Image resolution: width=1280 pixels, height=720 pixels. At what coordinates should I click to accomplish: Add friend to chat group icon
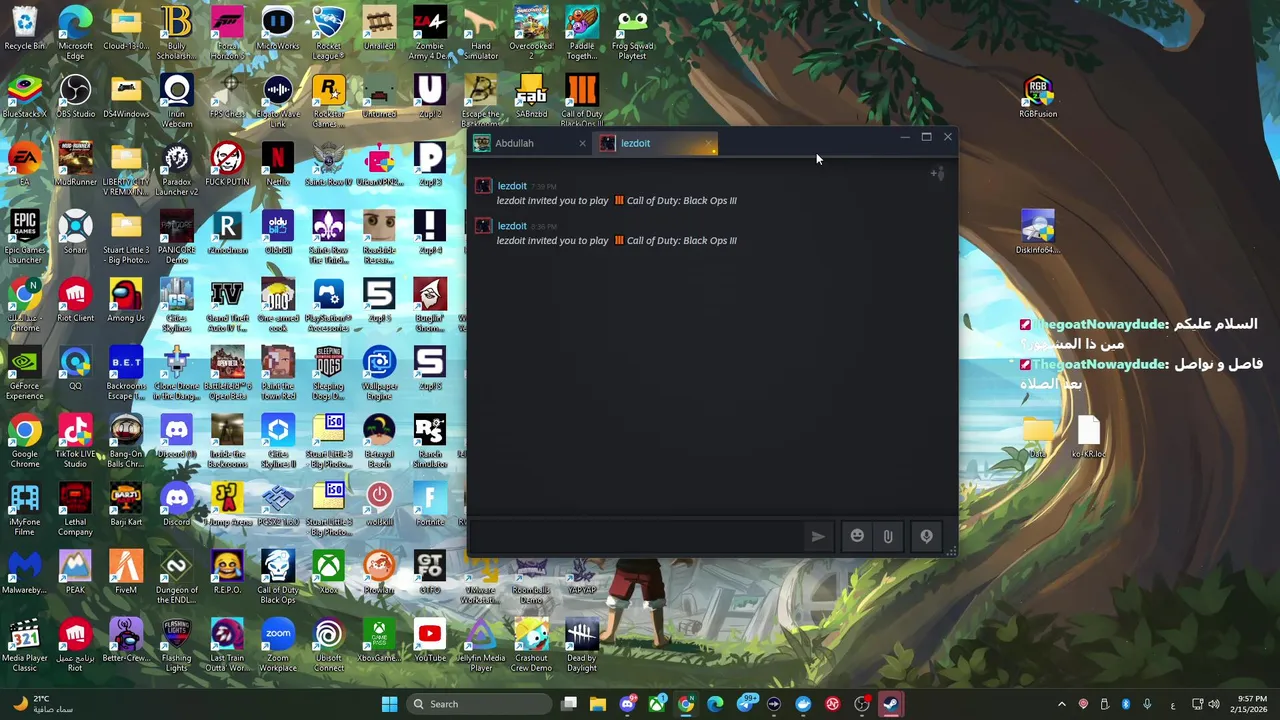937,174
